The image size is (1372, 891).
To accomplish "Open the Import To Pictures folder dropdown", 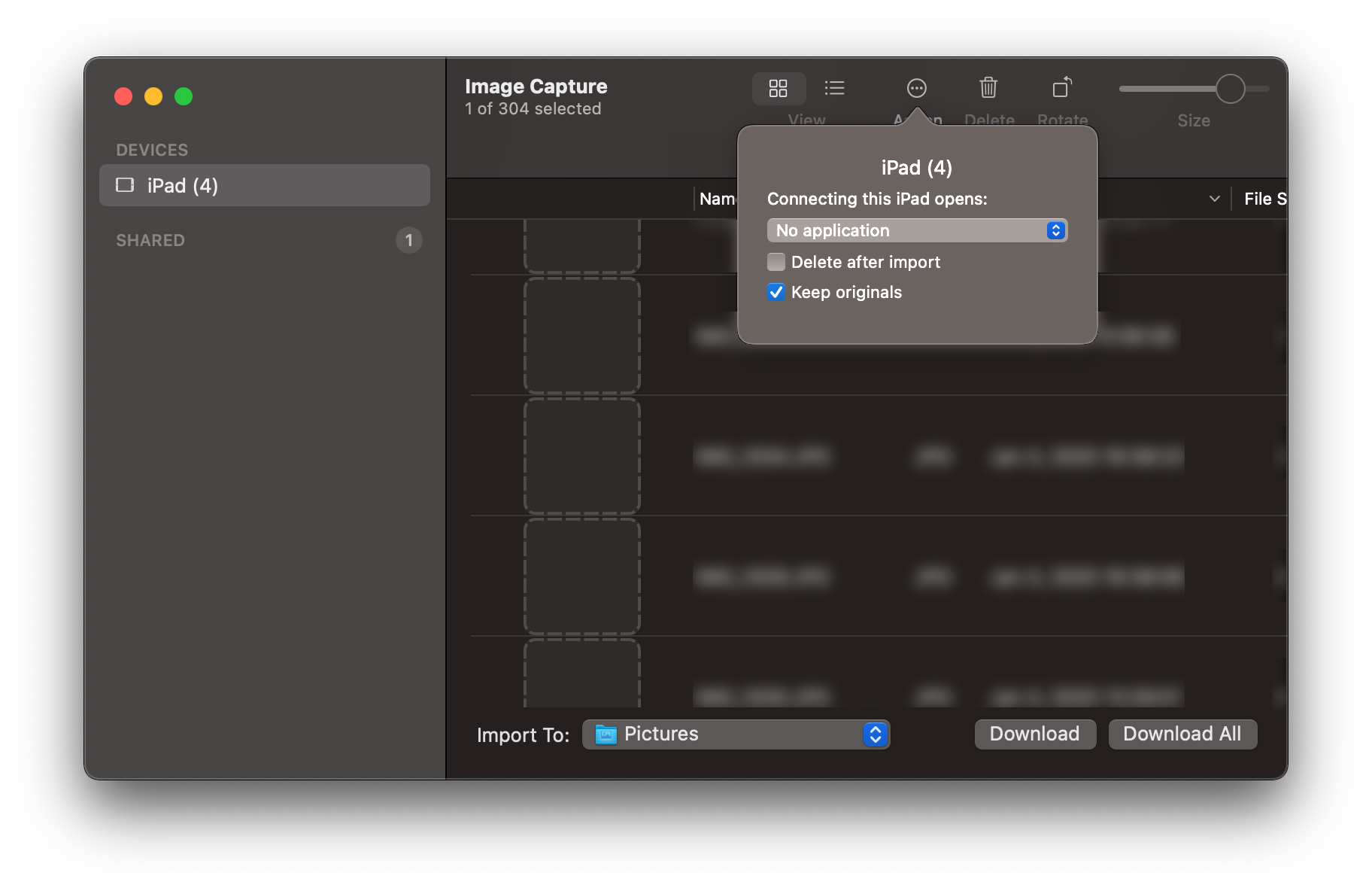I will (736, 734).
